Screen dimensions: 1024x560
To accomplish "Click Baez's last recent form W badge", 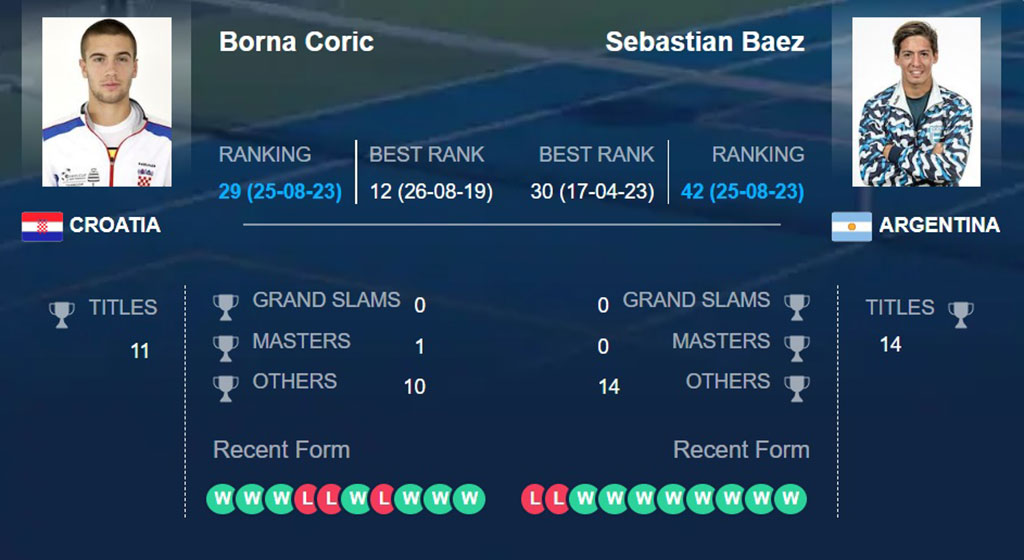I will click(x=790, y=499).
